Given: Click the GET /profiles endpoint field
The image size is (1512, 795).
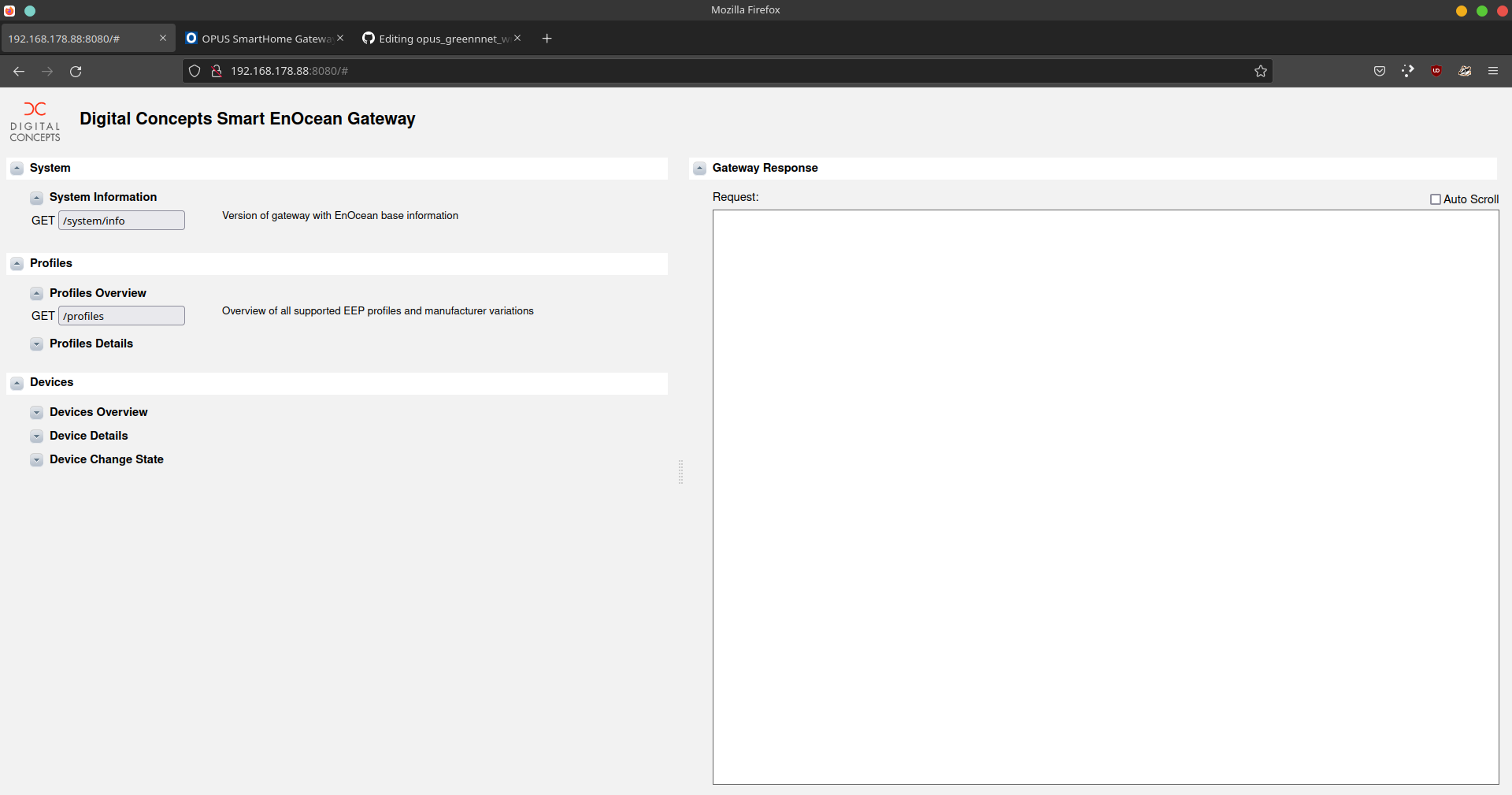Looking at the screenshot, I should (x=120, y=316).
